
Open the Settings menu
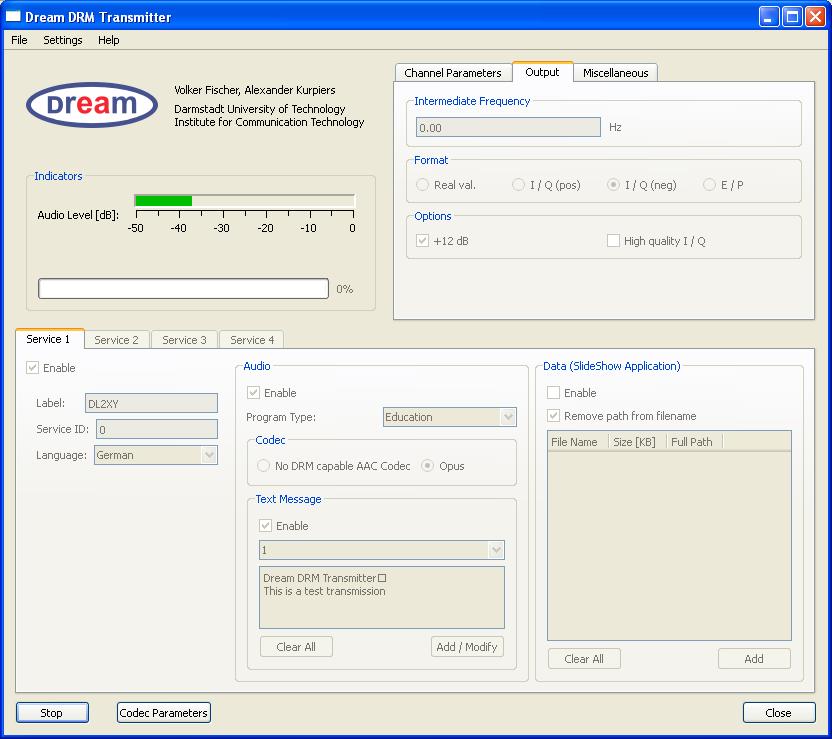63,40
